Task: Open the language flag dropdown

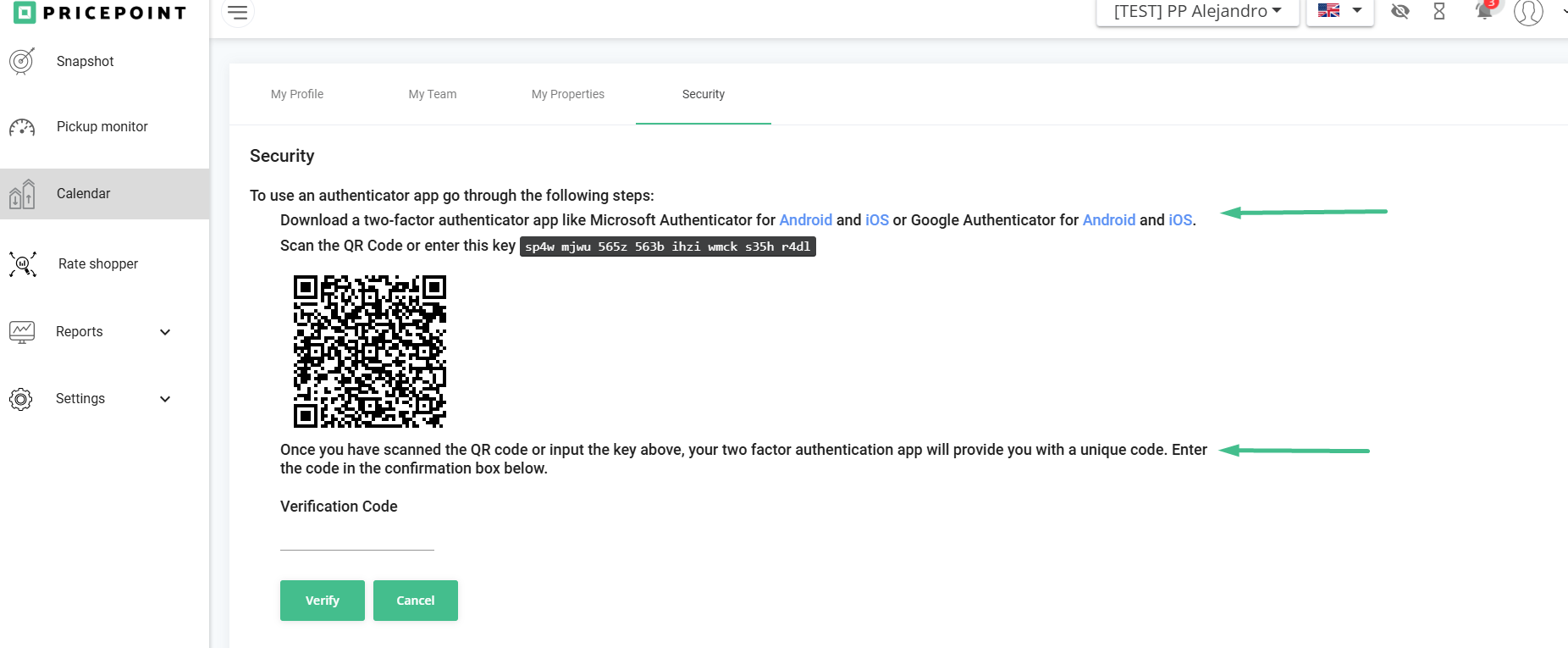Action: (x=1339, y=11)
